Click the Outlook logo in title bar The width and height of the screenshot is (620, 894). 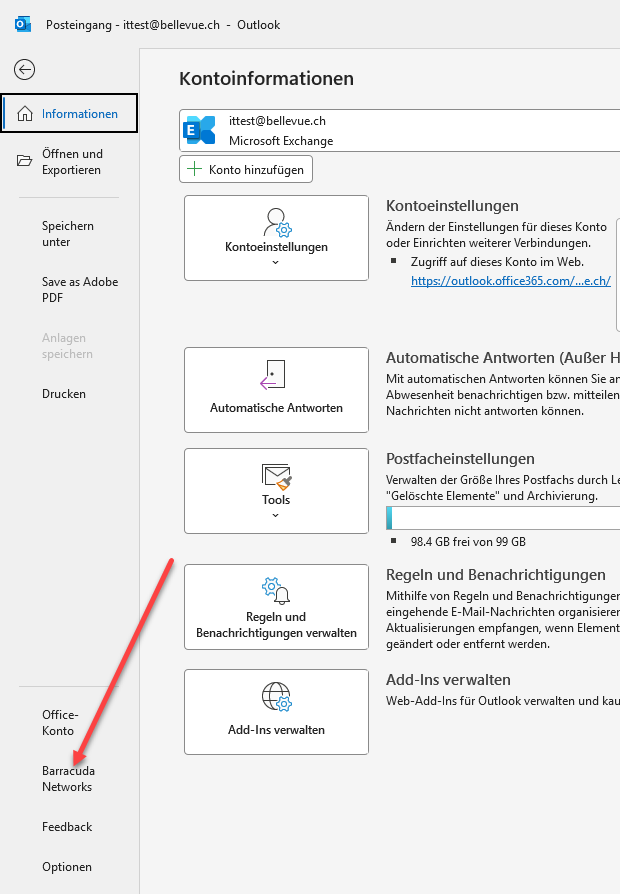(23, 25)
